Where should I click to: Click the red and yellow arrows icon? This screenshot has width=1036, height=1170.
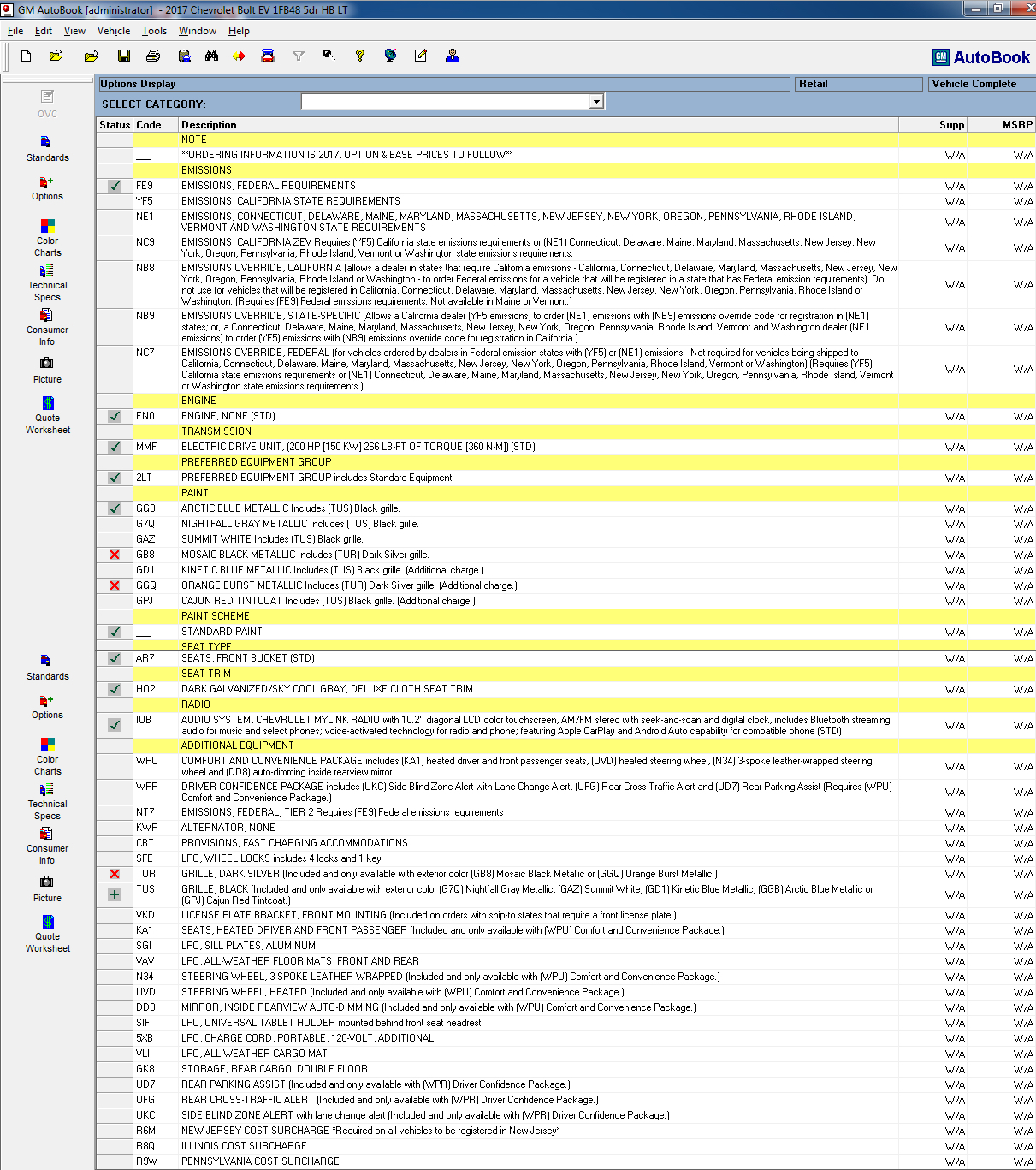(x=239, y=56)
